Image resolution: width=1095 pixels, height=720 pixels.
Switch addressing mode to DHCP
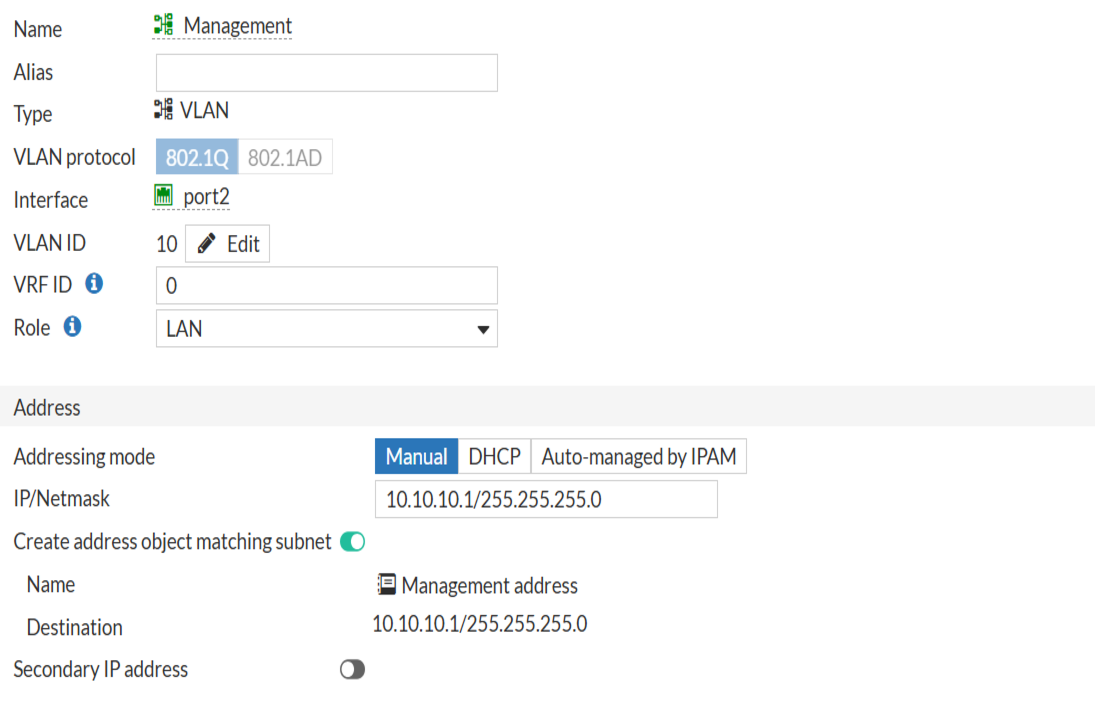click(496, 456)
